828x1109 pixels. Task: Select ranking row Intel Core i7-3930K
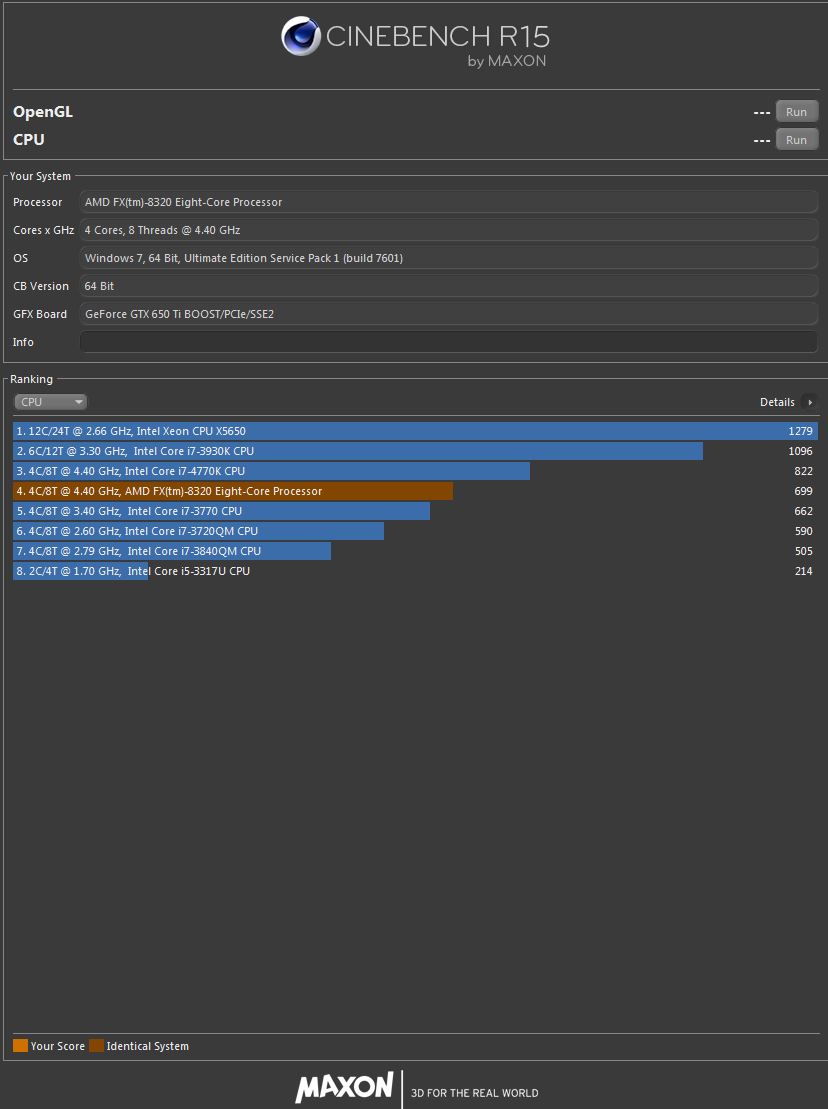point(415,451)
